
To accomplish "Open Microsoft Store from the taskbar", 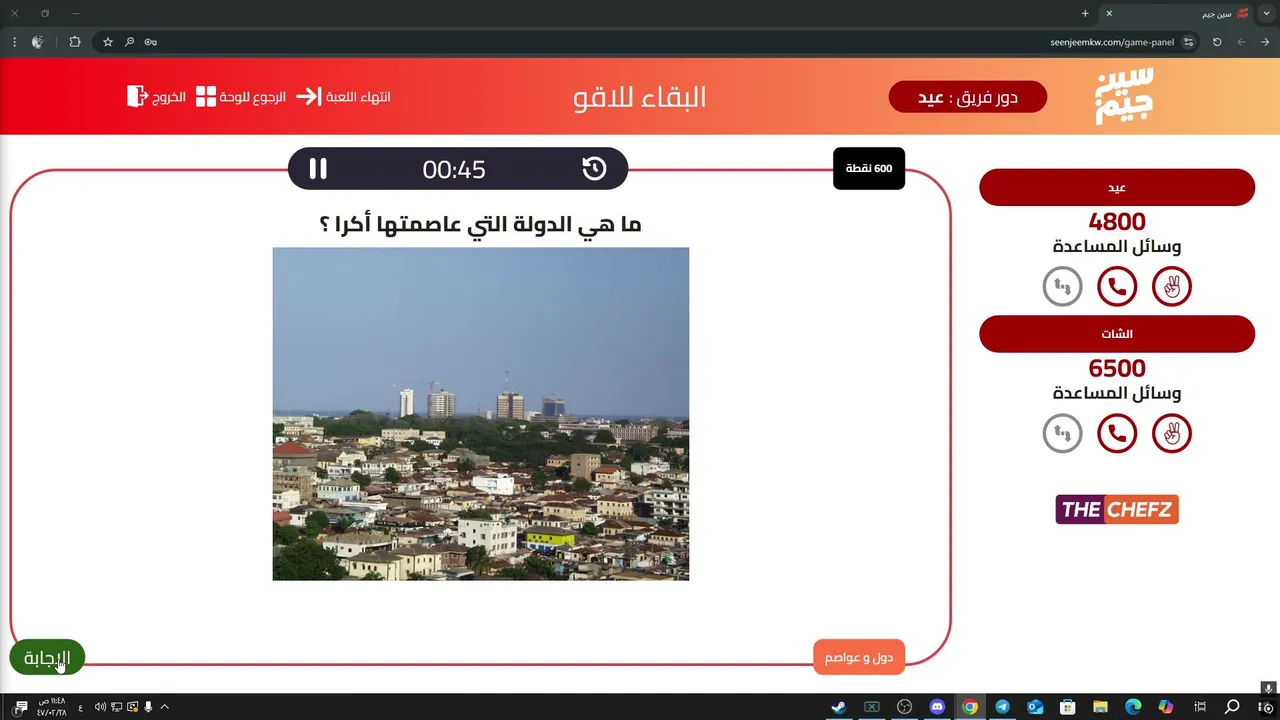I will pyautogui.click(x=1068, y=707).
